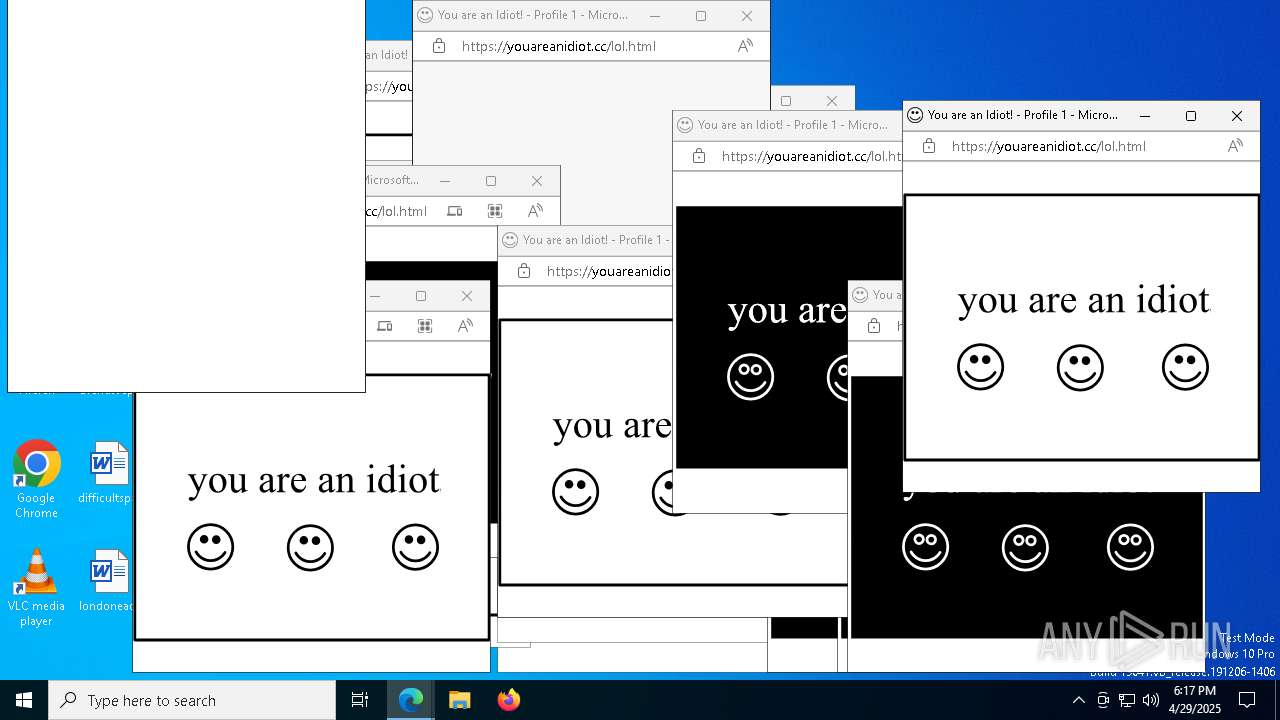Image resolution: width=1280 pixels, height=720 pixels.
Task: Open the Action Center notifications icon
Action: tap(1247, 700)
